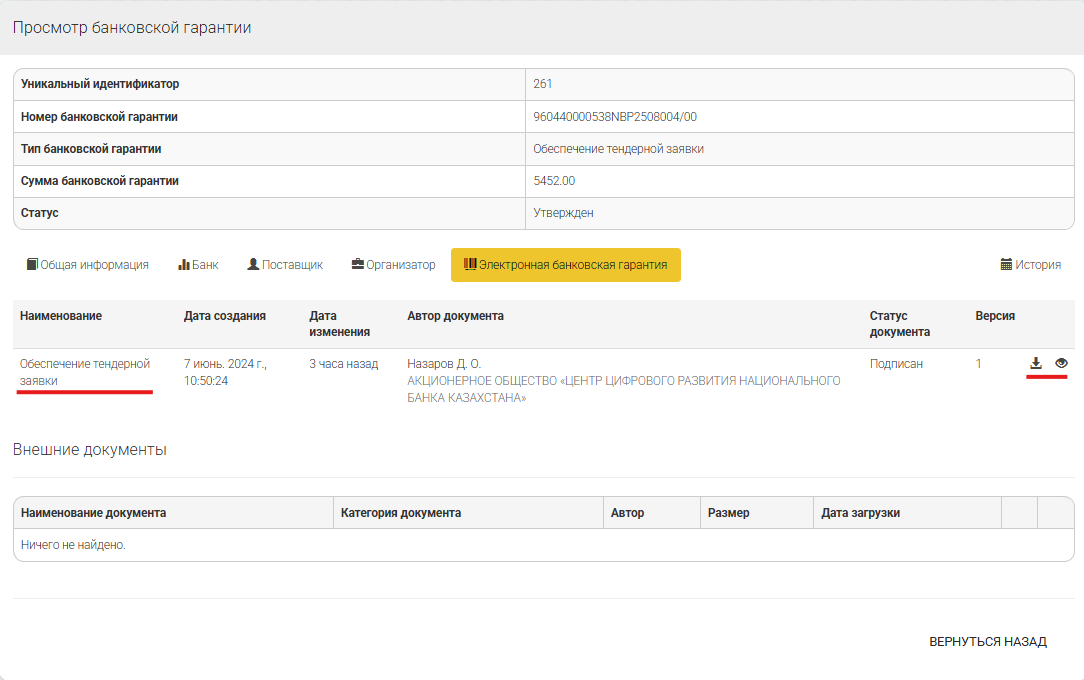Click the Дата создания column header

(x=225, y=316)
